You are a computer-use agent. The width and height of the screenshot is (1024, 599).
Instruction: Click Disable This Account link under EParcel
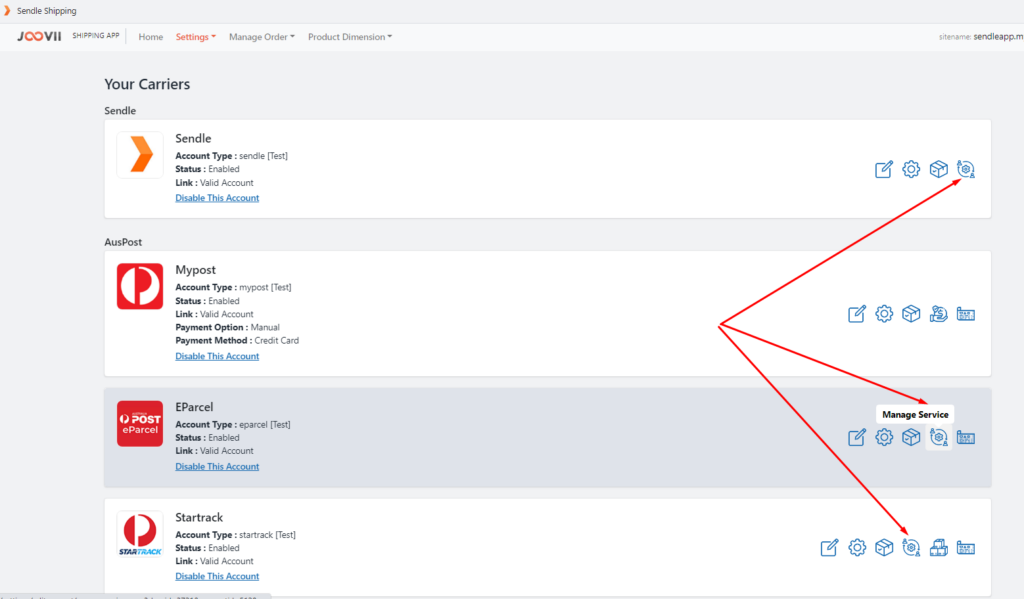click(x=217, y=466)
